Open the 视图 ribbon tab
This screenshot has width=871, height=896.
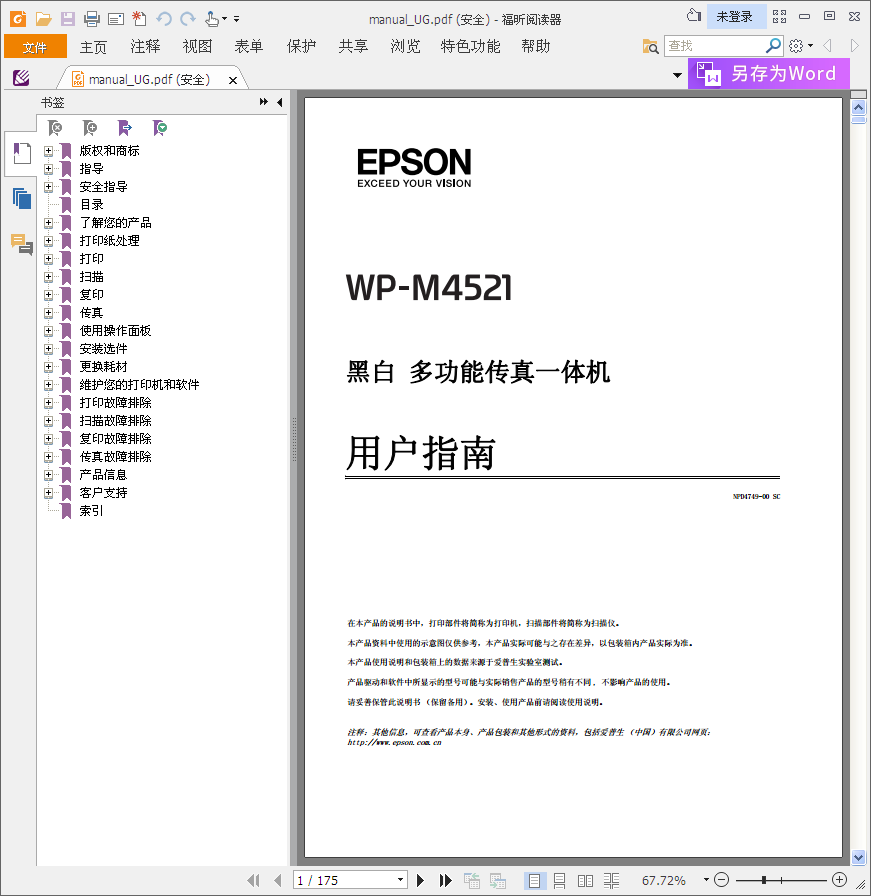click(197, 46)
